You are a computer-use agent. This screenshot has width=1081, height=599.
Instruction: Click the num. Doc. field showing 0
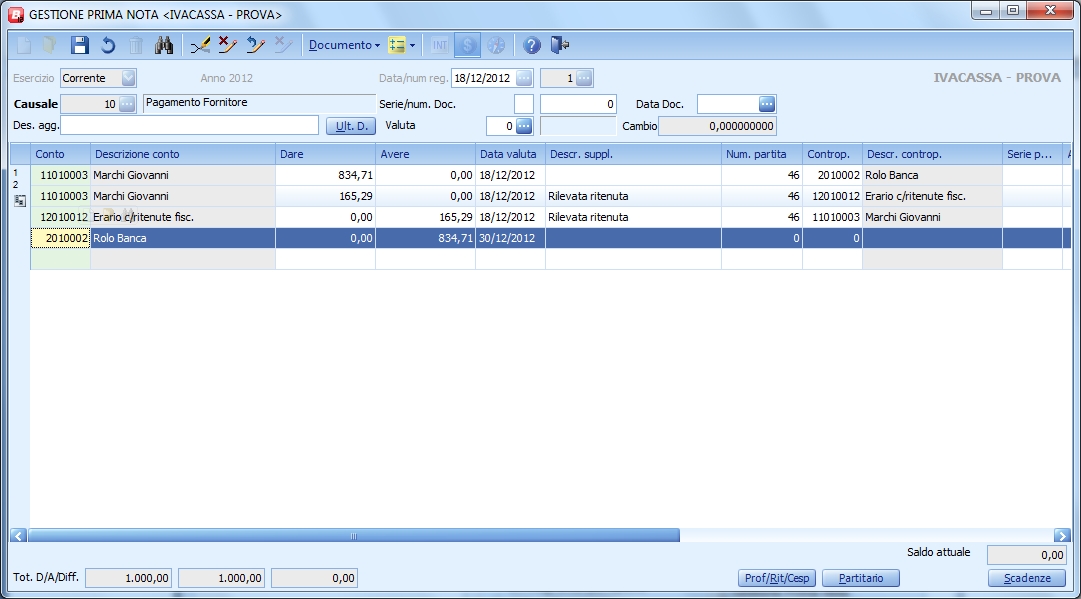click(578, 104)
